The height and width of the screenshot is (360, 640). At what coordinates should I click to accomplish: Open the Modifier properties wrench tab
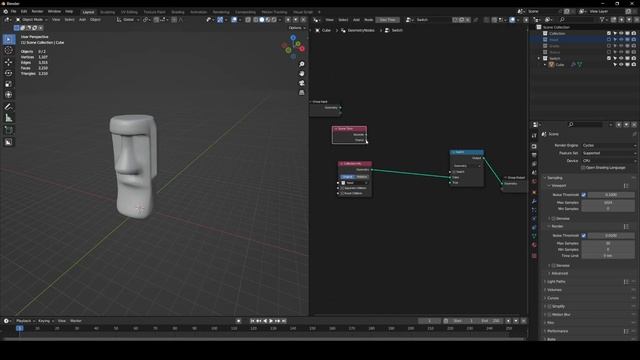click(x=534, y=201)
